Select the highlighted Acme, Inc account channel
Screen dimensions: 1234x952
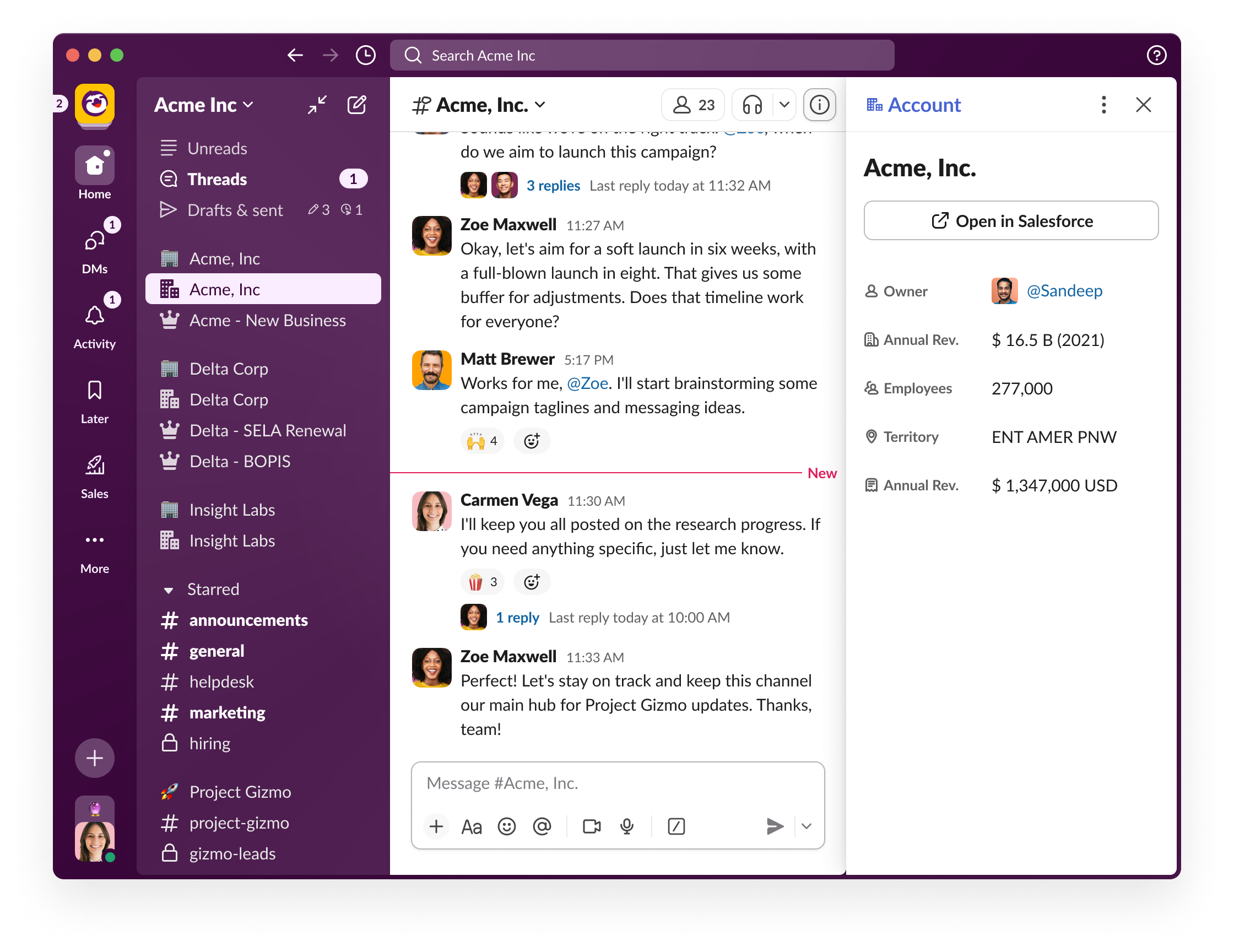[263, 289]
